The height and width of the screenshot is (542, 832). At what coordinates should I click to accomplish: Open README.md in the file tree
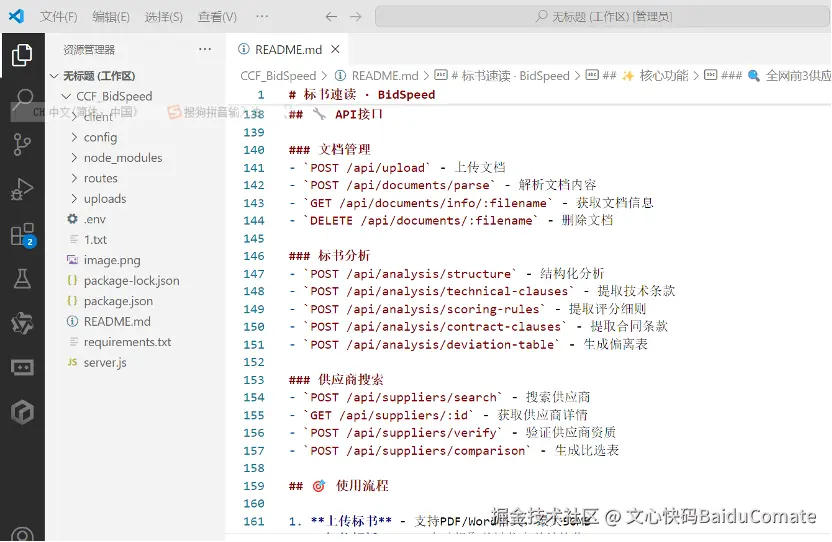(117, 322)
